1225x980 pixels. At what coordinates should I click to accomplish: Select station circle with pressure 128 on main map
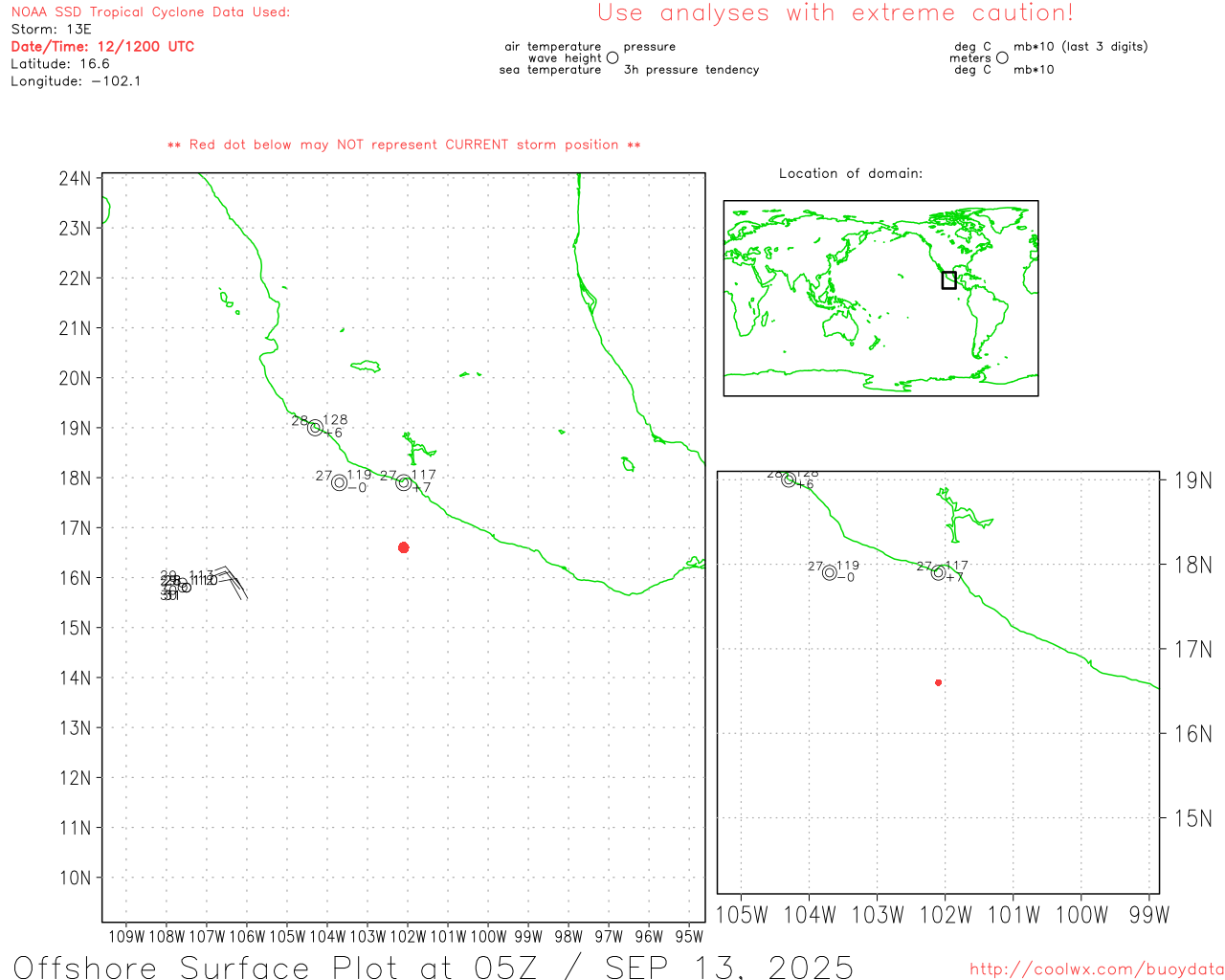pyautogui.click(x=315, y=428)
